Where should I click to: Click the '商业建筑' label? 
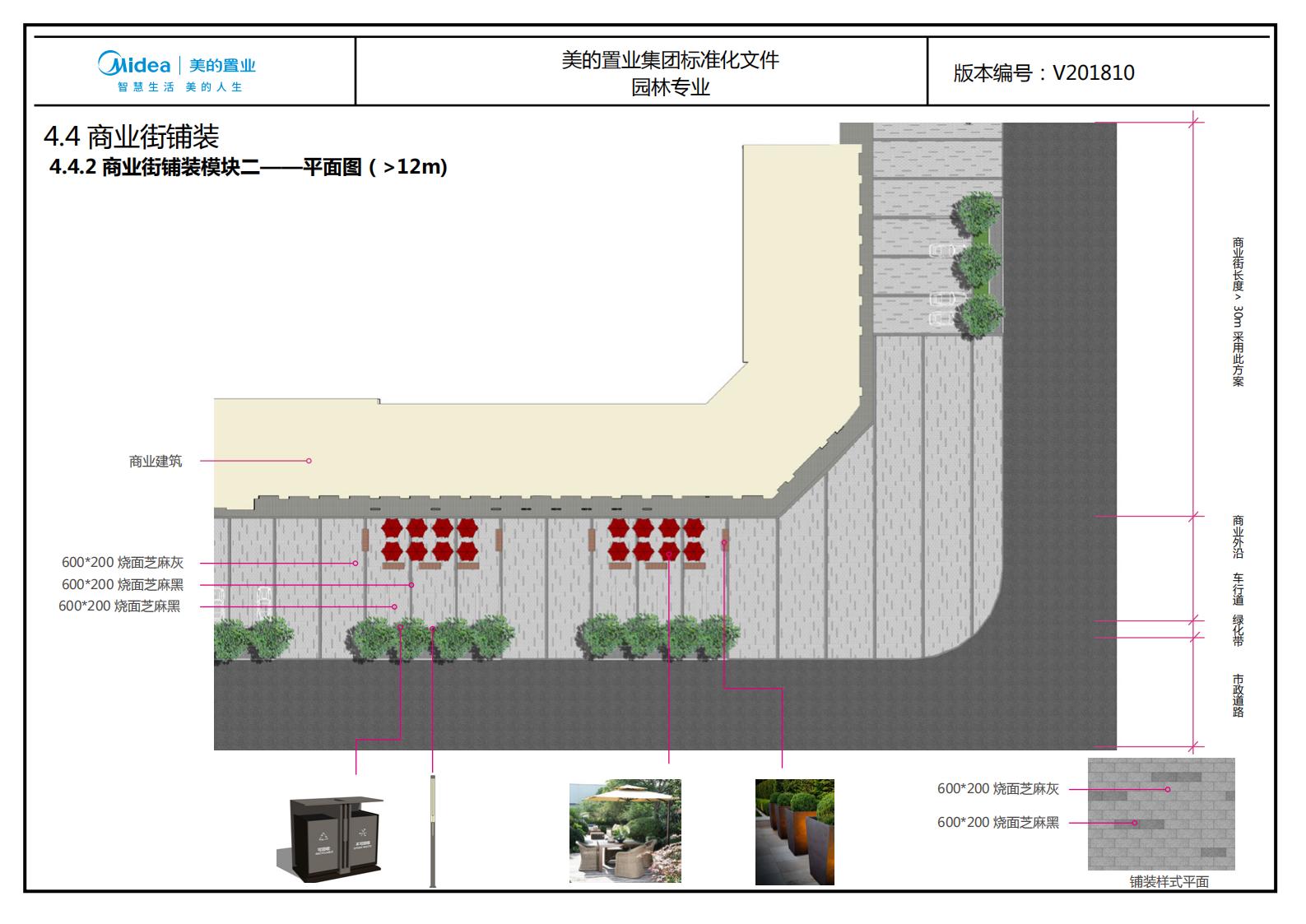[156, 462]
